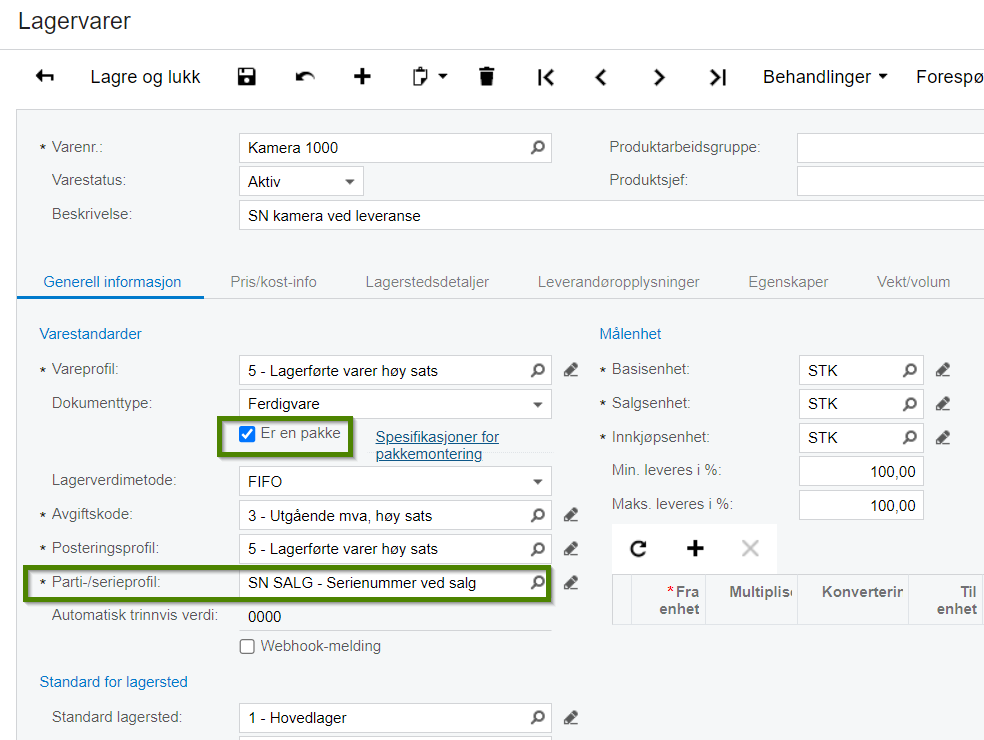Open the Varestatus dropdown
The width and height of the screenshot is (984, 740).
pos(301,181)
